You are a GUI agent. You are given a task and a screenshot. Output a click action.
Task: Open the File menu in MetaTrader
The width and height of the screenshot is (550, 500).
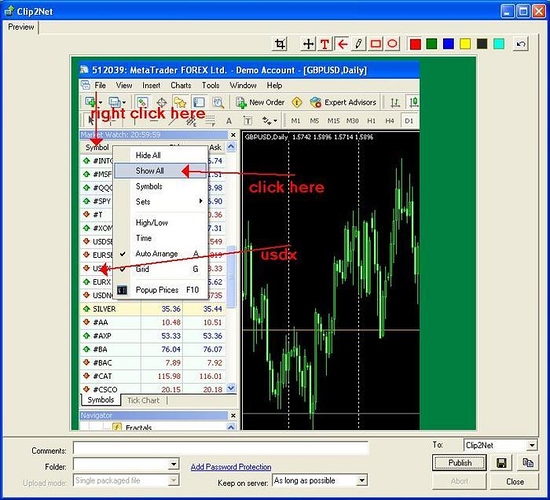(x=100, y=85)
